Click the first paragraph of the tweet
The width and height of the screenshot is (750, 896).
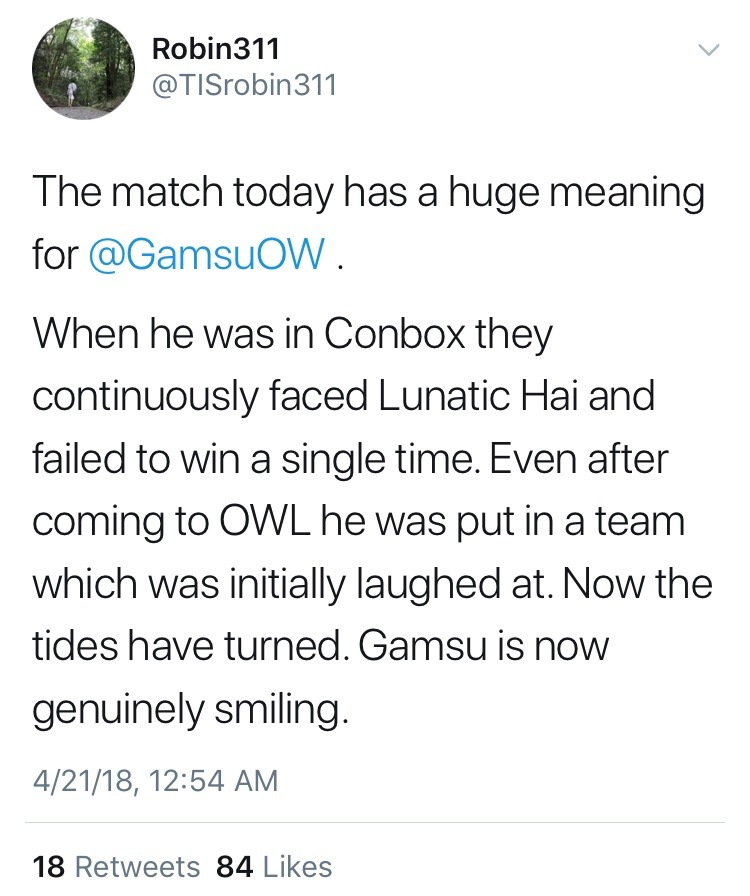coord(368,223)
